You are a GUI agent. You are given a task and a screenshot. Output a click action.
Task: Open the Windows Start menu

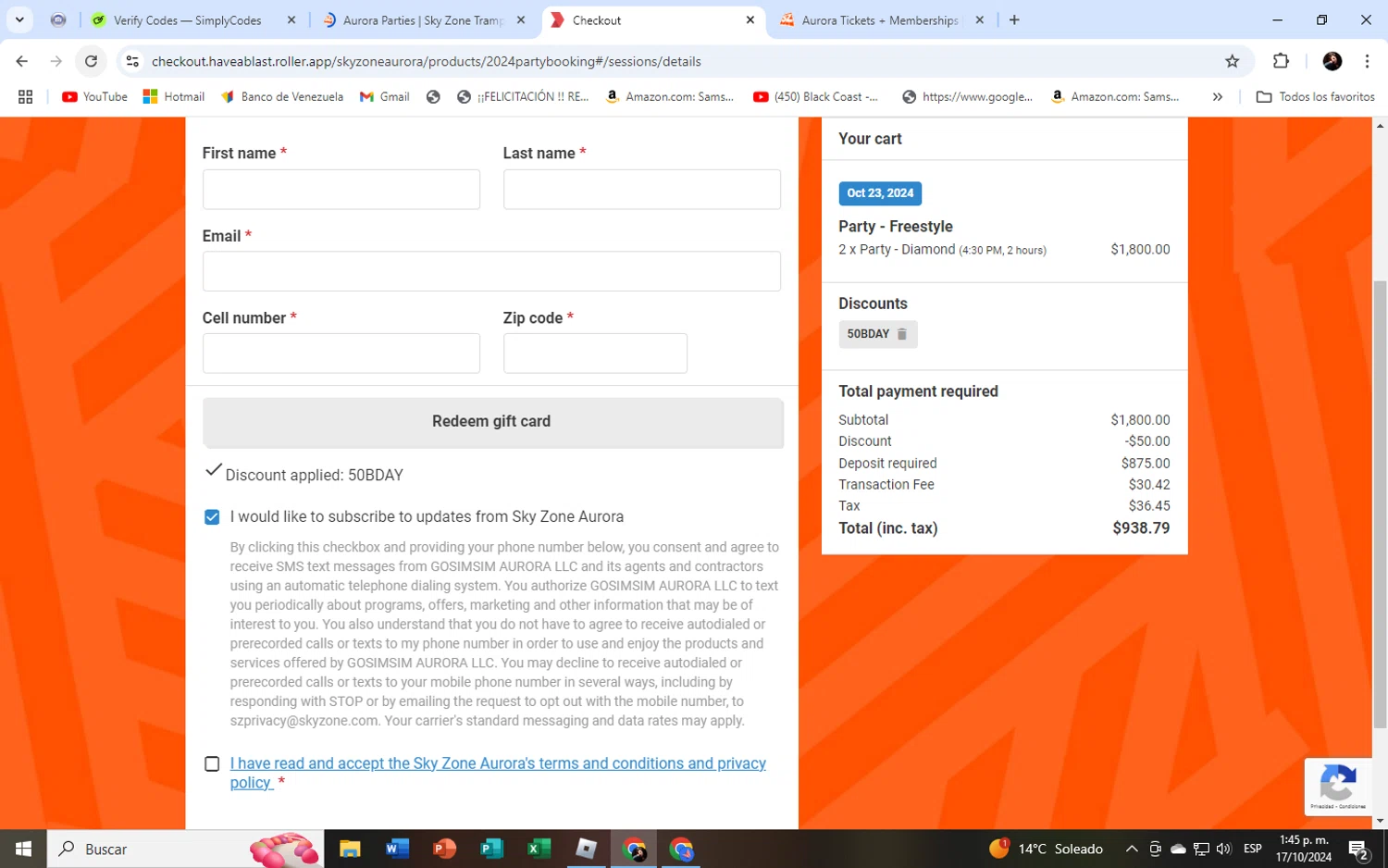click(23, 849)
